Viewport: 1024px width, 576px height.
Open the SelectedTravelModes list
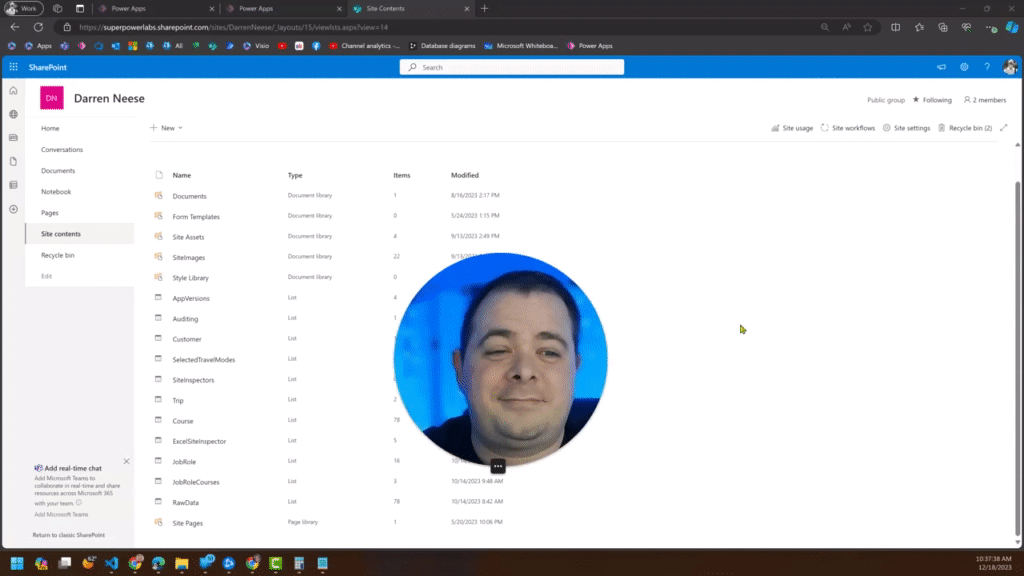coord(204,360)
